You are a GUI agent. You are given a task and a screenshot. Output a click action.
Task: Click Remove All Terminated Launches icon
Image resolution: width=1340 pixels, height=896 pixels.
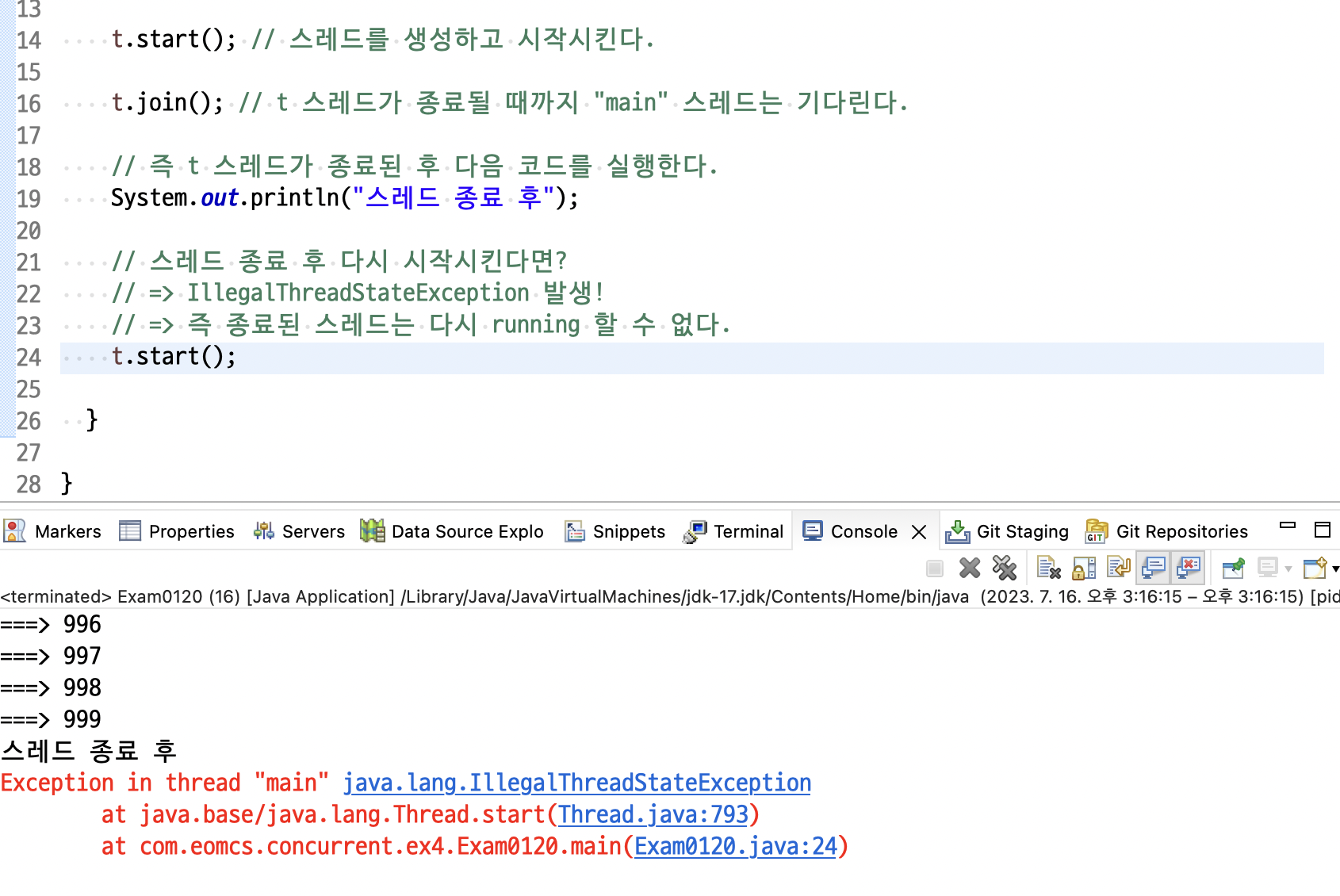[x=1005, y=568]
